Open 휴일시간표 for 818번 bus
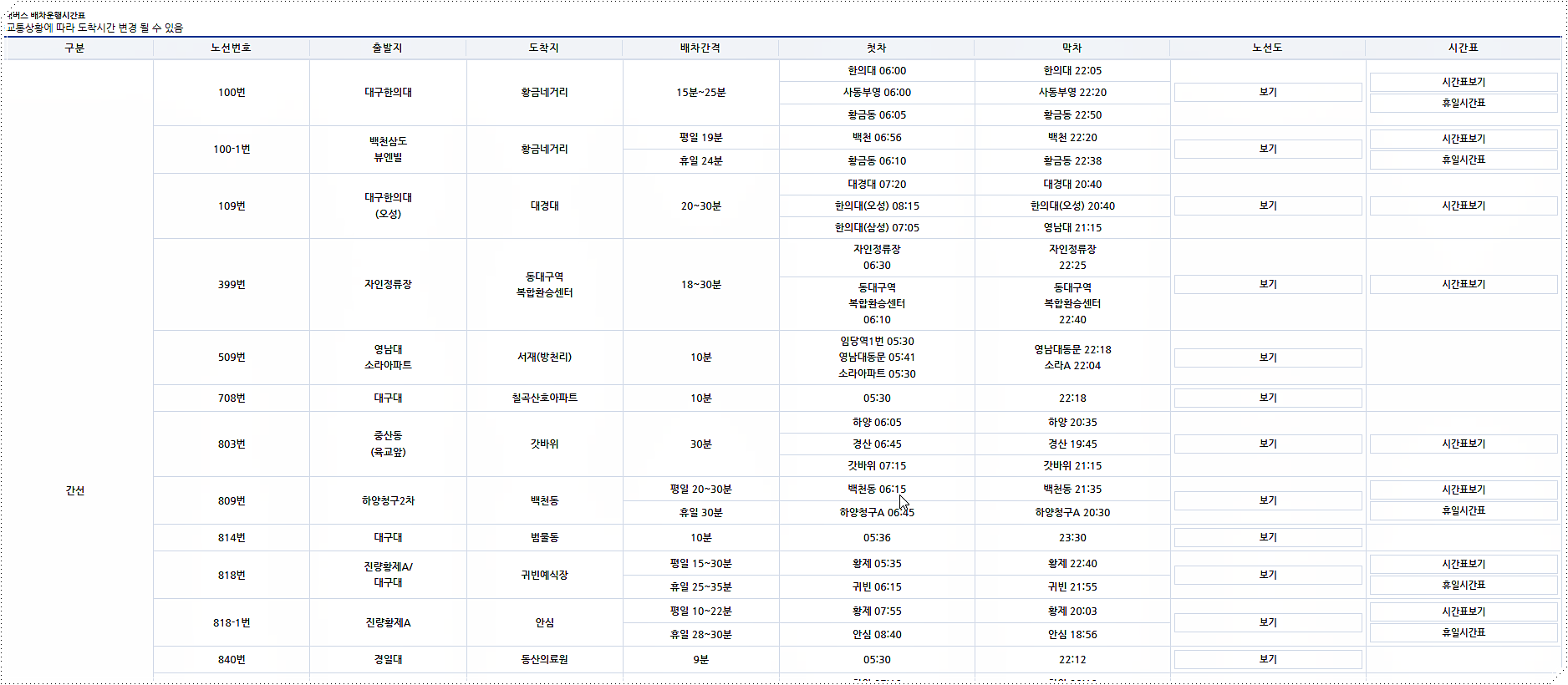 tap(1464, 586)
